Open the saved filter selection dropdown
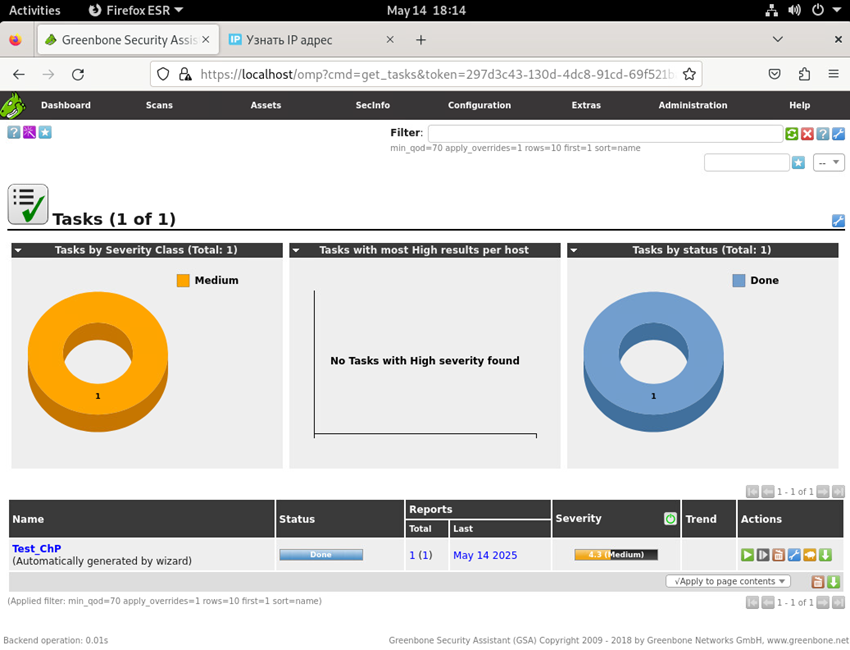Screen dimensions: 850x650 coord(828,163)
